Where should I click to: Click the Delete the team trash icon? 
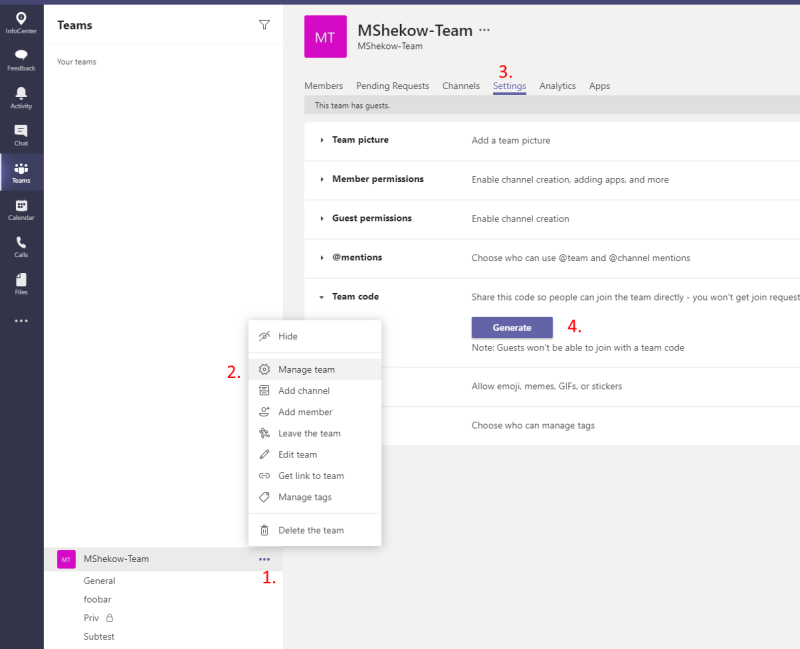pyautogui.click(x=264, y=530)
